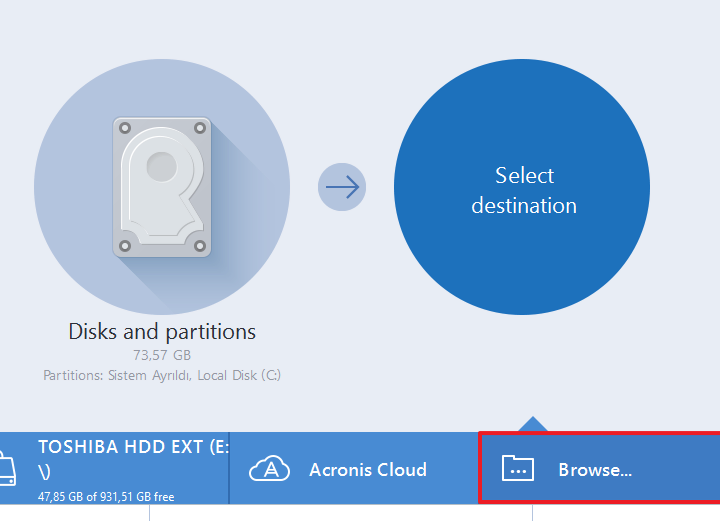Click the arrow between source and destination
Screen dimensions: 720x521
coord(342,187)
